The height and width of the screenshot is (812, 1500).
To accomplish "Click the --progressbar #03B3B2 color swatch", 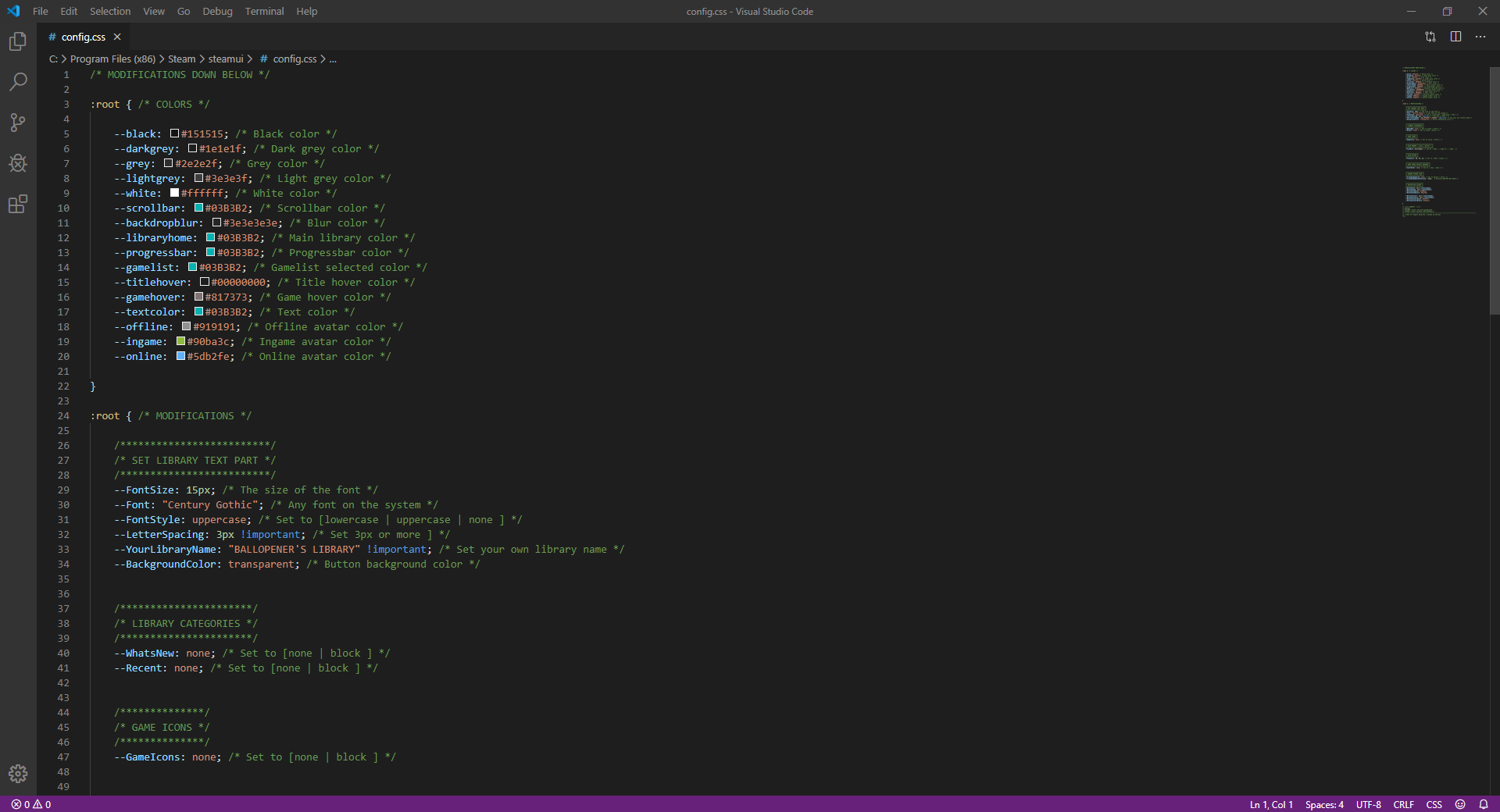I will (210, 252).
